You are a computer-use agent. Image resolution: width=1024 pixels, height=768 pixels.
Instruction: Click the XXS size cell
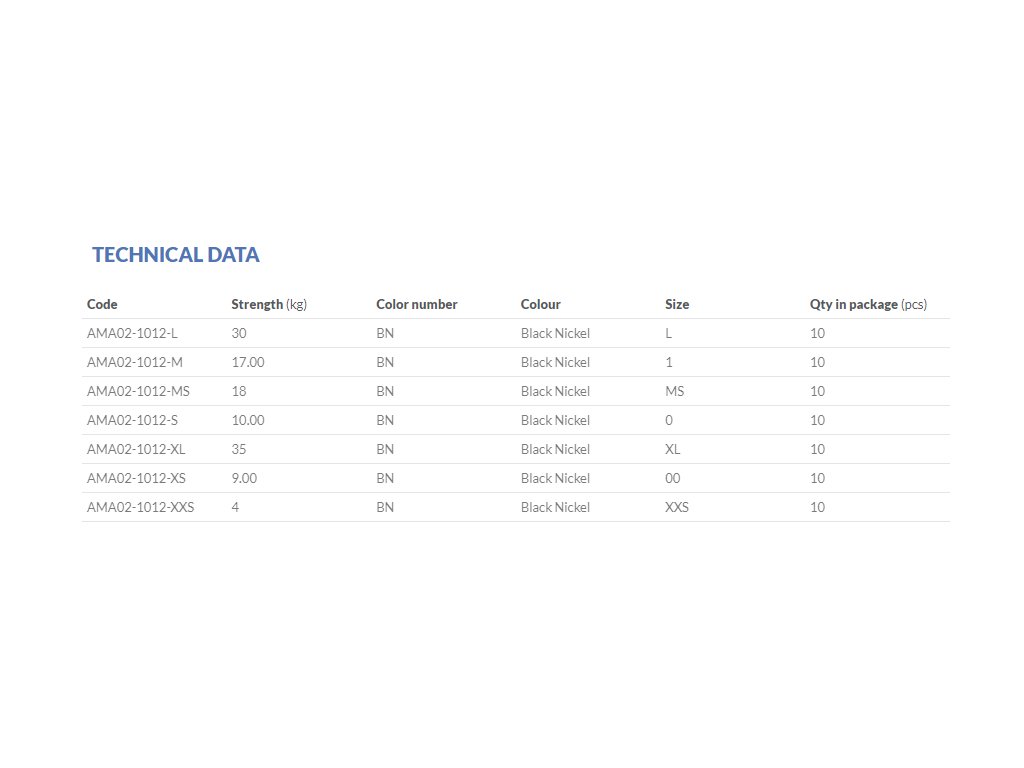[677, 507]
